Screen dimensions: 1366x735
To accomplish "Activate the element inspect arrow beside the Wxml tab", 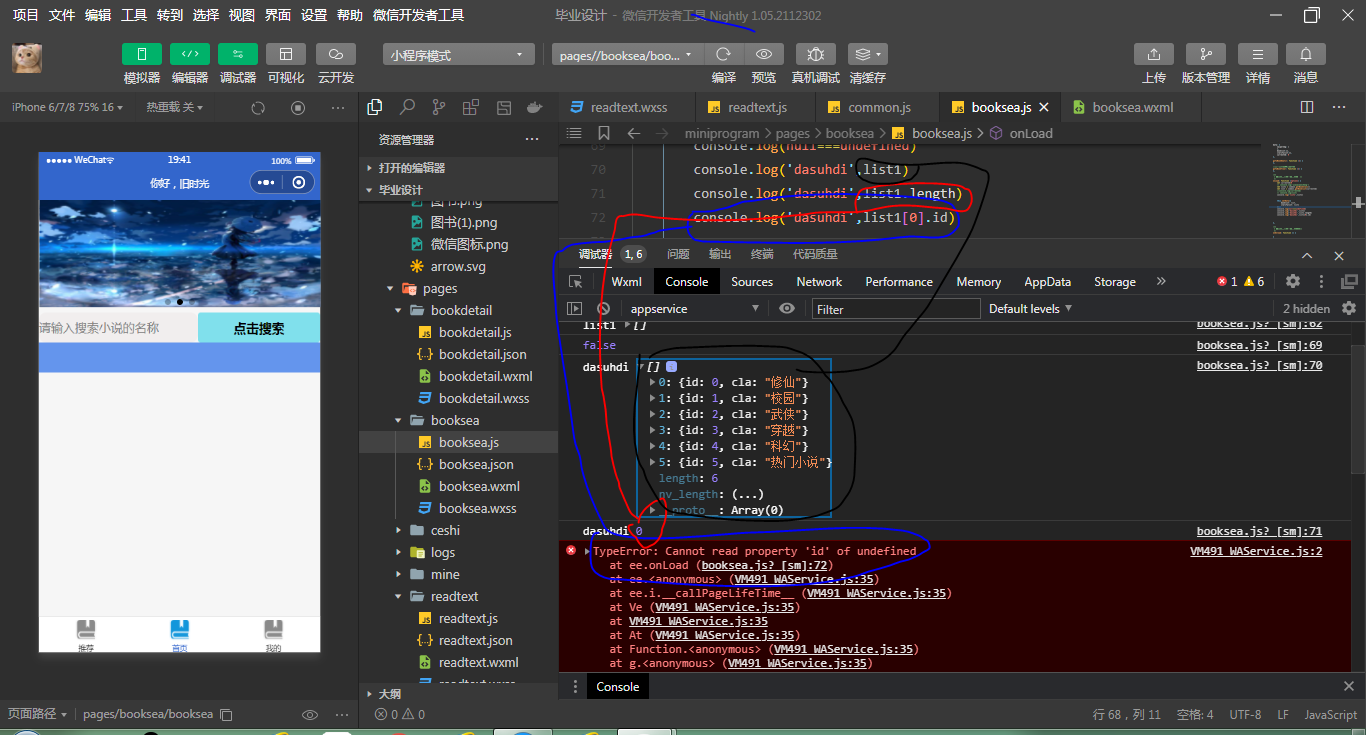I will (x=575, y=282).
